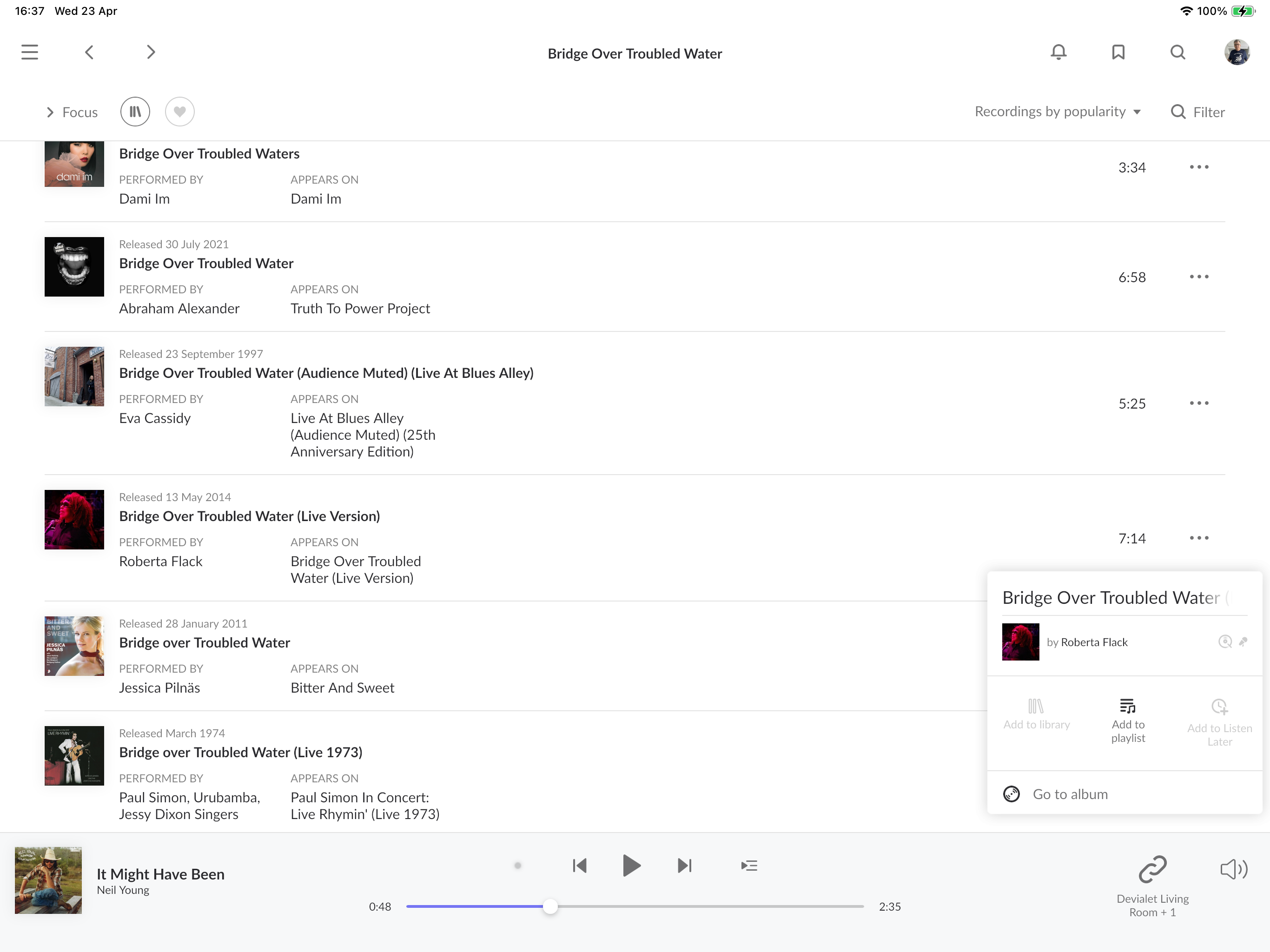Open the hamburger navigation menu
The image size is (1270, 952).
(29, 52)
